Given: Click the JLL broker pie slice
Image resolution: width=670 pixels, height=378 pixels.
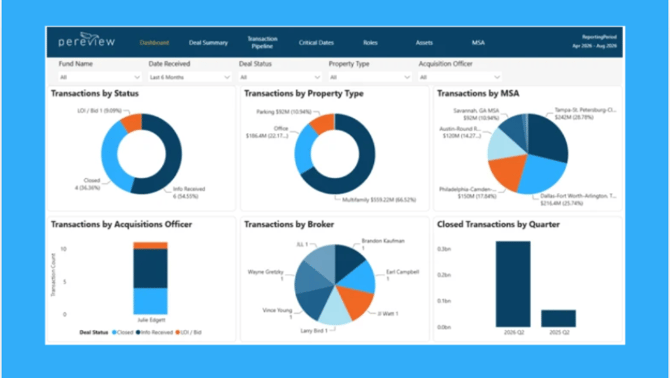Looking at the screenshot, I should [323, 260].
